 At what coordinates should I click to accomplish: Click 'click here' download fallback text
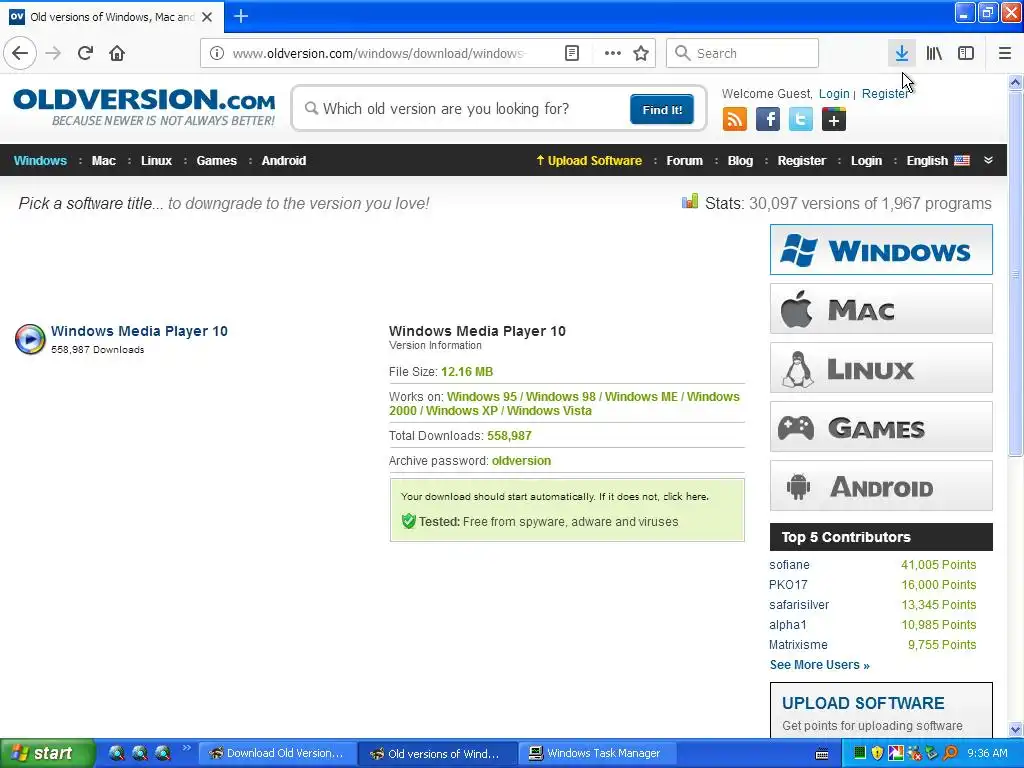point(684,496)
